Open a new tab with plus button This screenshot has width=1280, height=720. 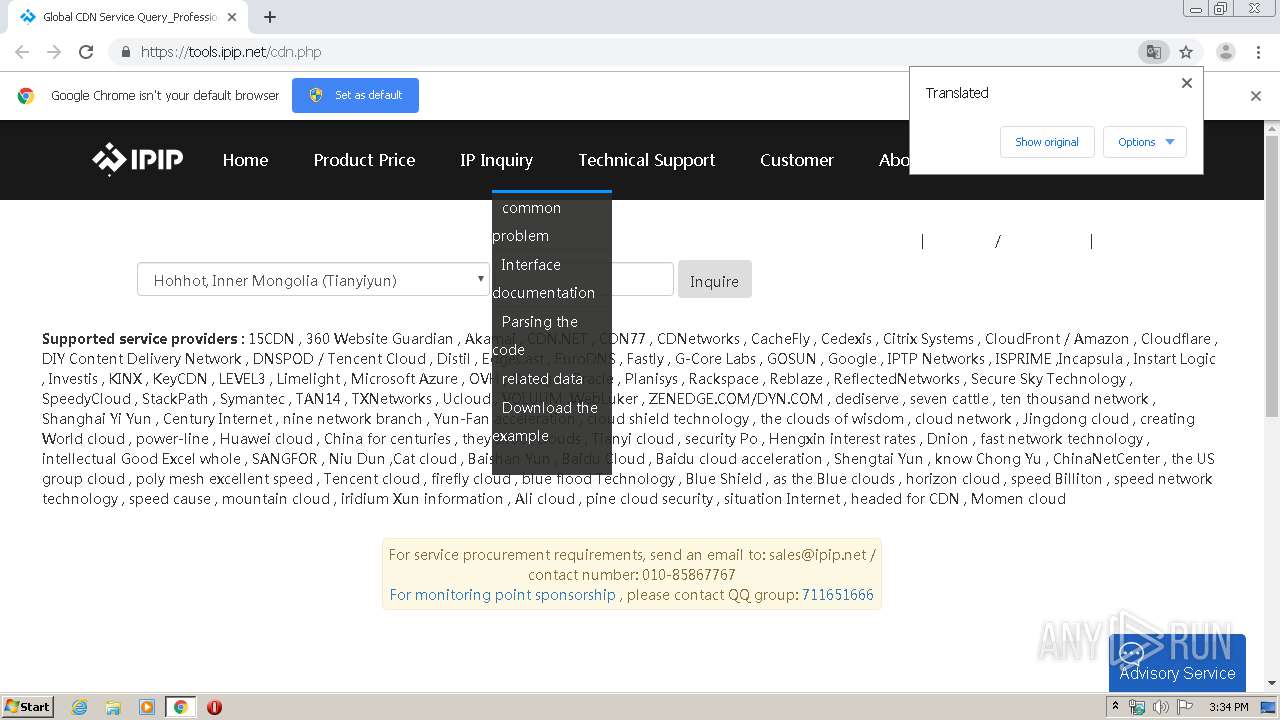pos(269,17)
